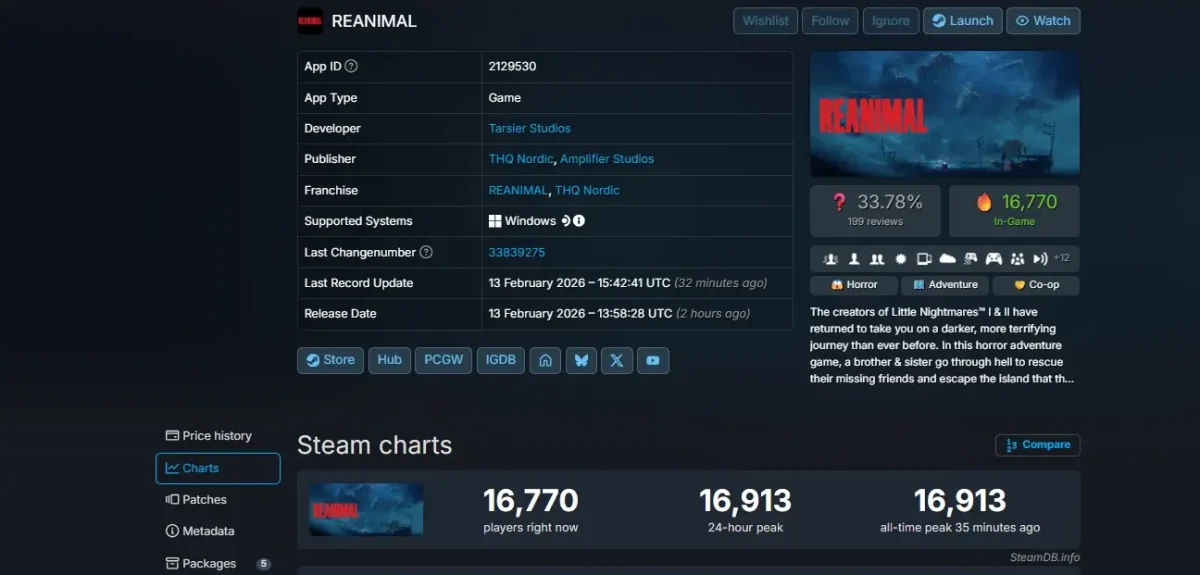Click the Release Date timestamp 13:58:28 UTC
Image resolution: width=1200 pixels, height=575 pixels.
pyautogui.click(x=581, y=314)
